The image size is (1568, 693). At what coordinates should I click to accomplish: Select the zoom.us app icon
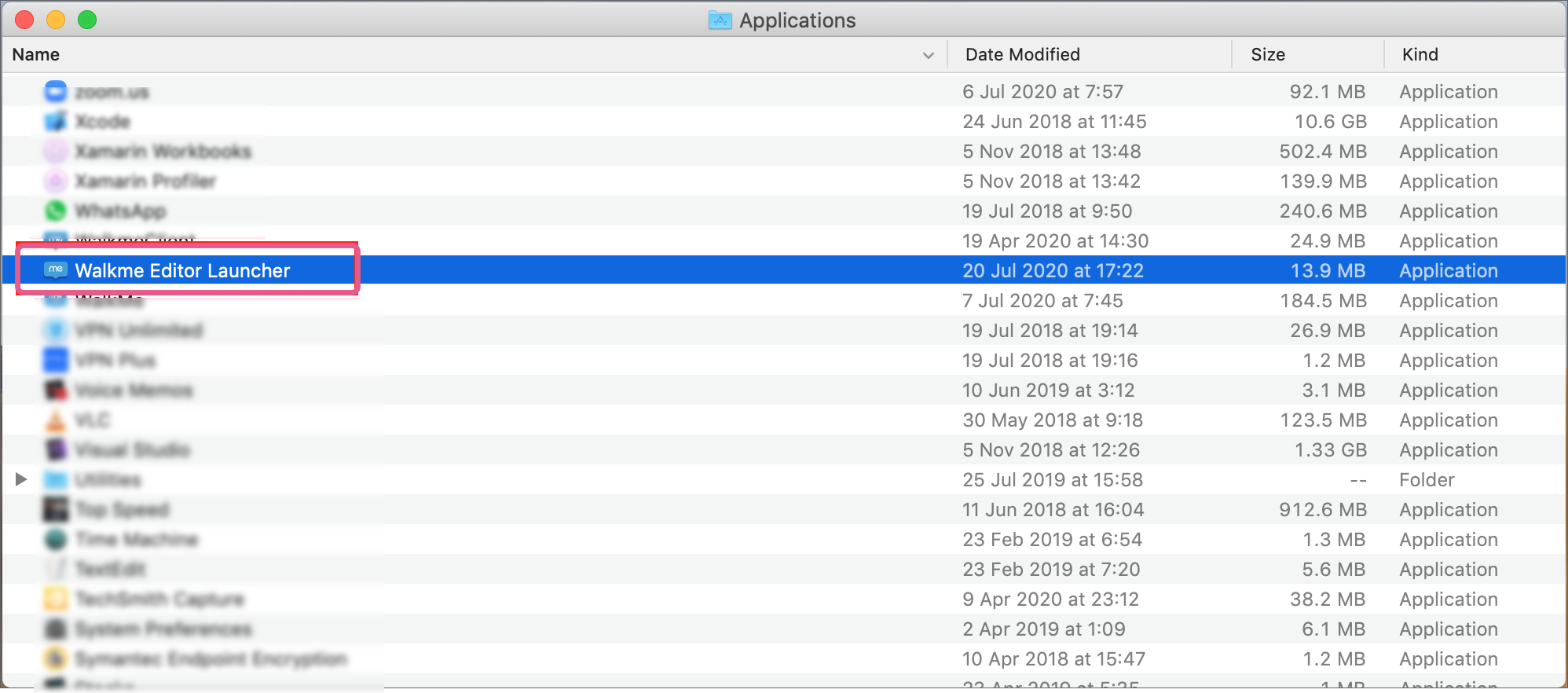(55, 92)
